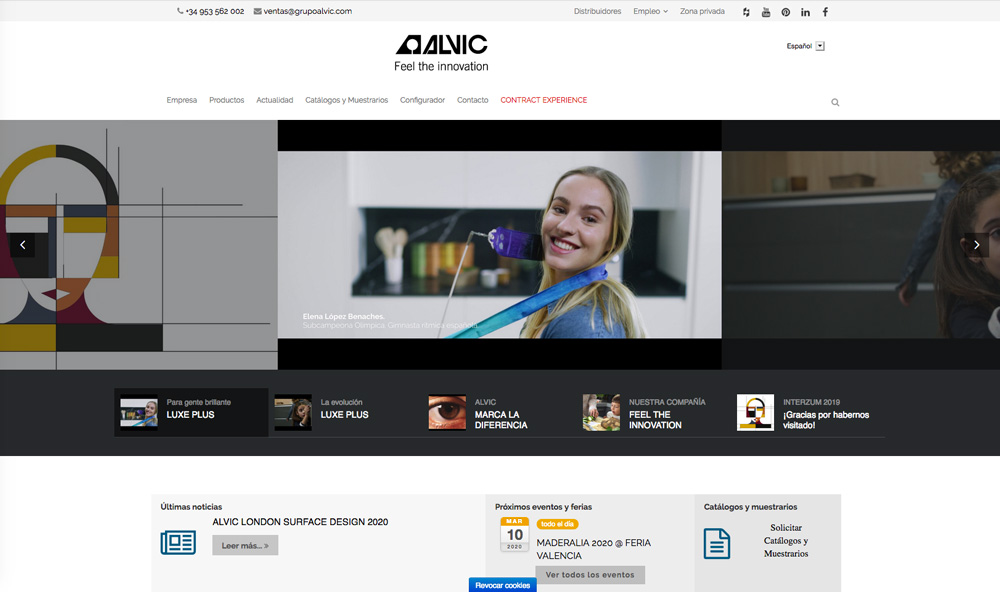Go to the previous slide arrow
Screen dimensions: 1000x592
pos(22,245)
